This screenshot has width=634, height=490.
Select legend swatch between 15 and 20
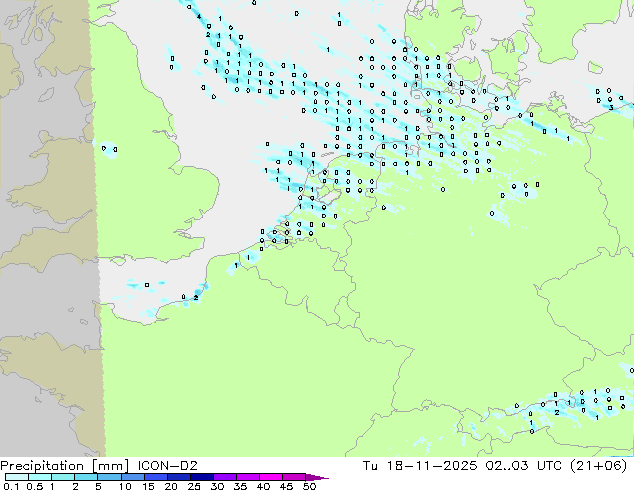[156, 477]
